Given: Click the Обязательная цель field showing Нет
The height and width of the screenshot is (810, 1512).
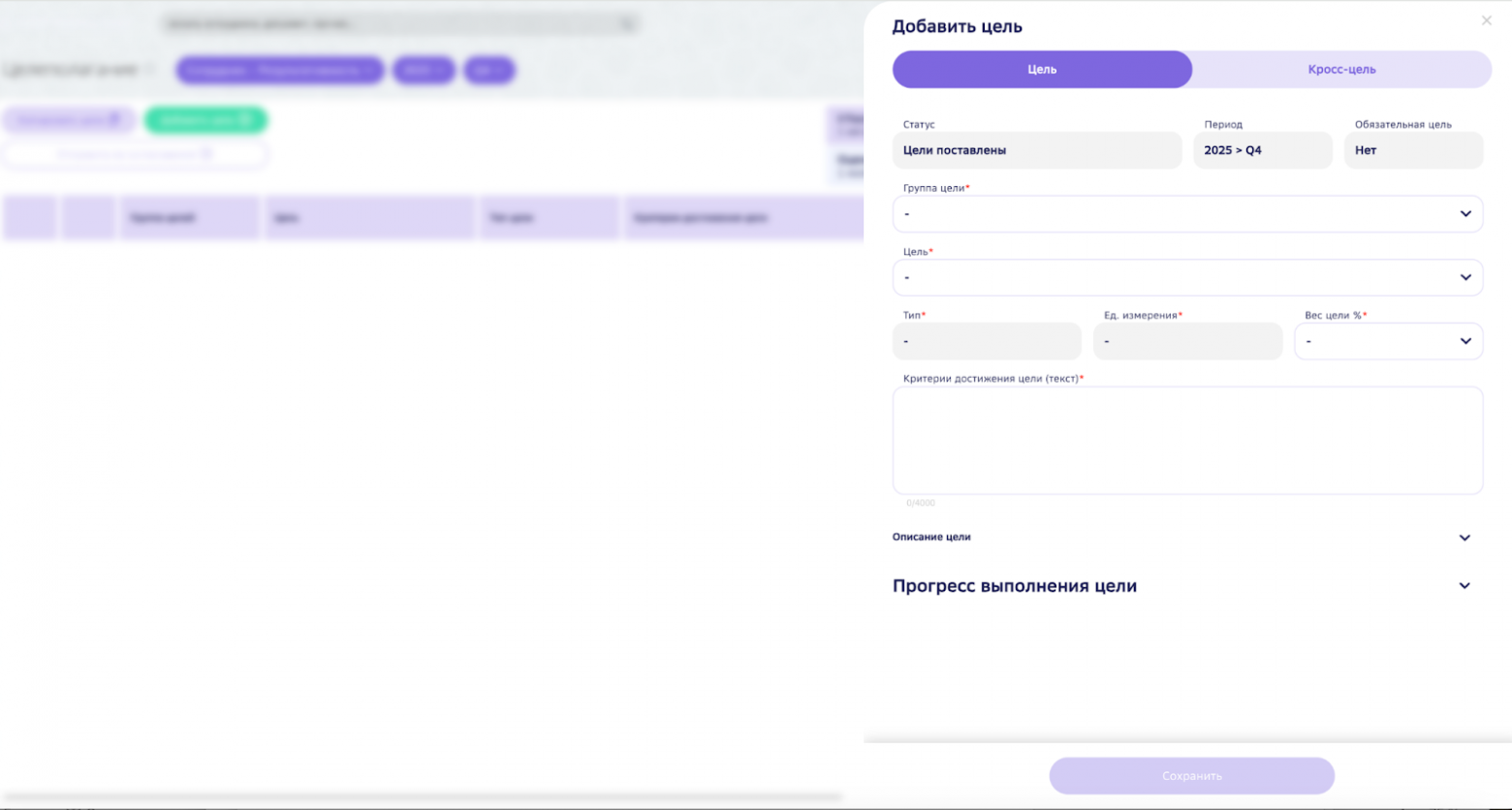Looking at the screenshot, I should [1413, 150].
